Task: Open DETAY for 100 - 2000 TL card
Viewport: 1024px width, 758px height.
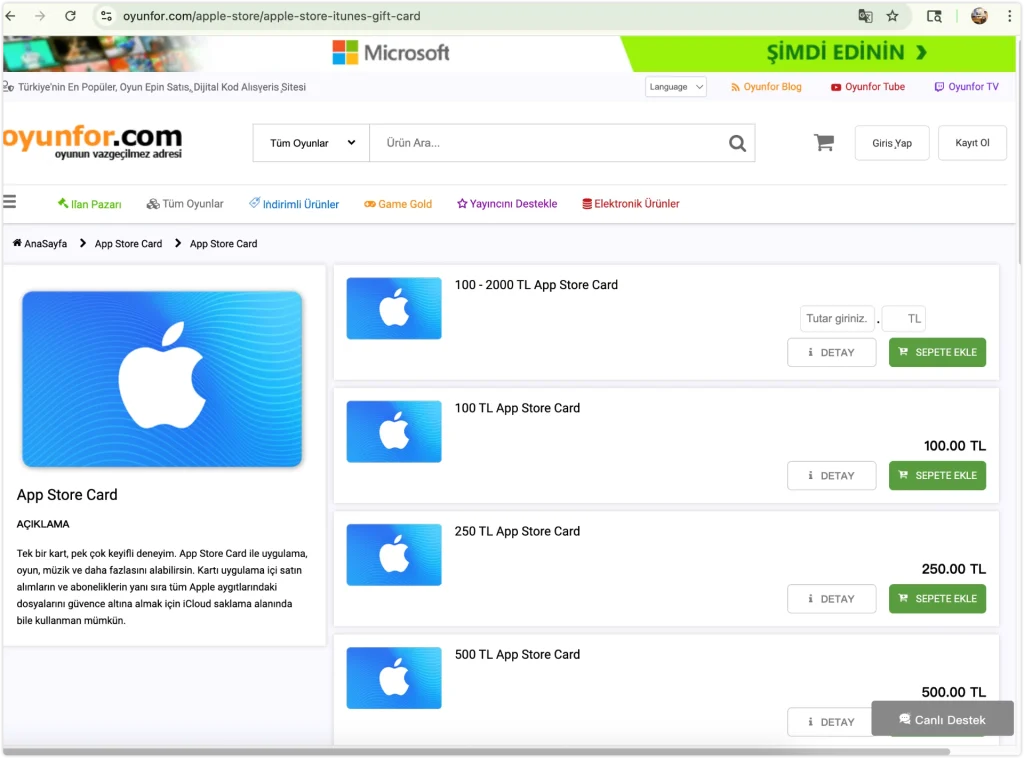Action: tap(831, 353)
